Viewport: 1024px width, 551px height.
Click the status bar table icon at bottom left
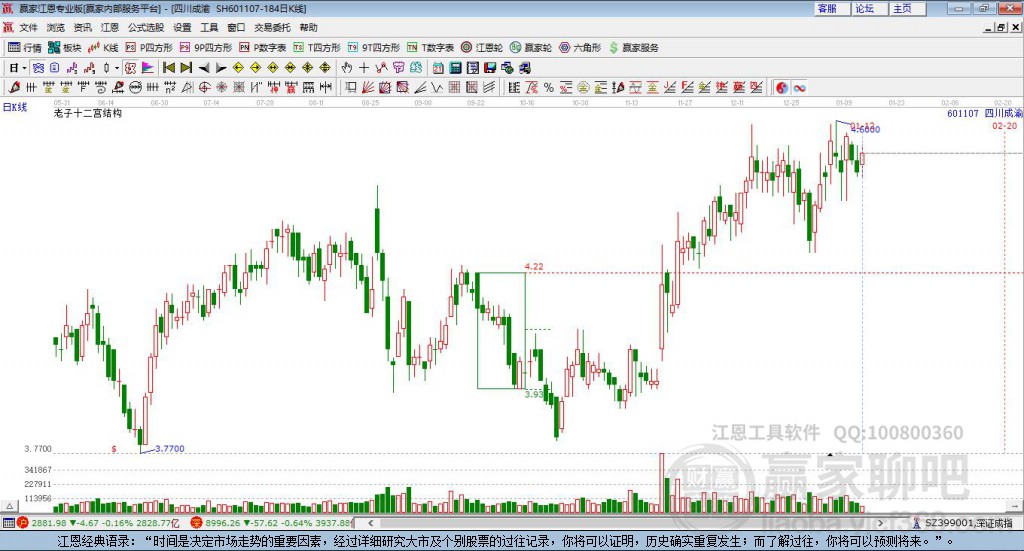[8, 523]
